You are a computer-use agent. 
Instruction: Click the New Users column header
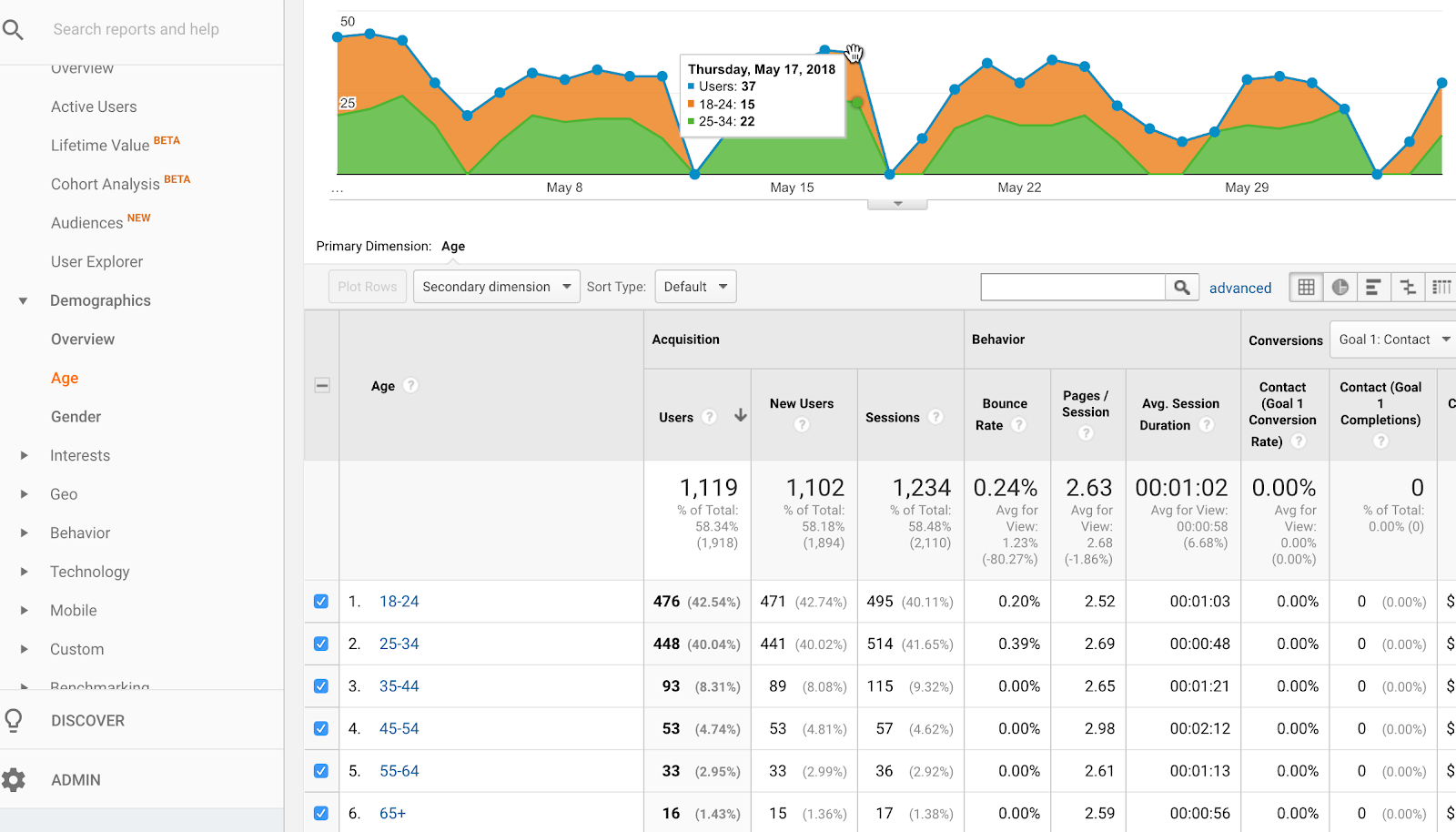[802, 403]
